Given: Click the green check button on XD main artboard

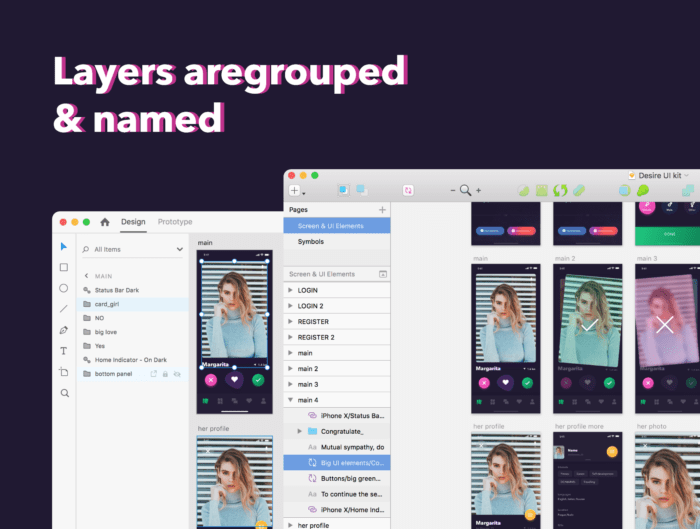Looking at the screenshot, I should click(x=258, y=380).
